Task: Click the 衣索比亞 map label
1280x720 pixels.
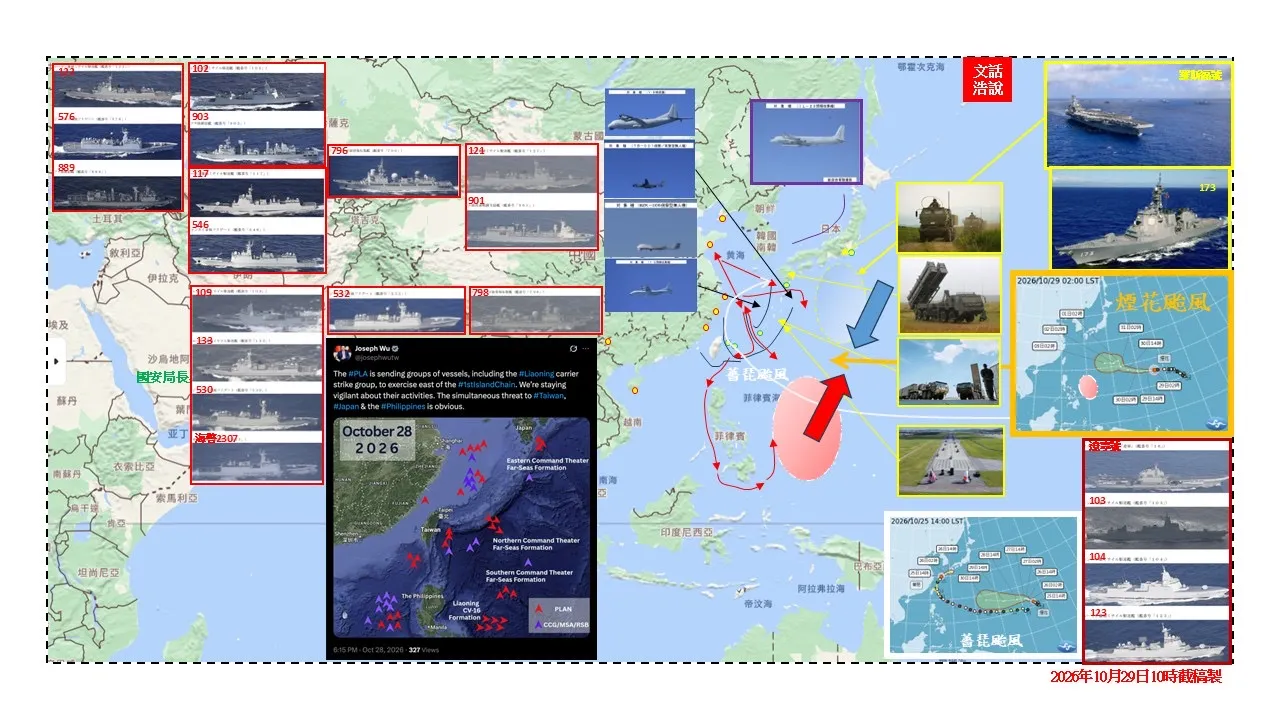Action: pos(135,467)
